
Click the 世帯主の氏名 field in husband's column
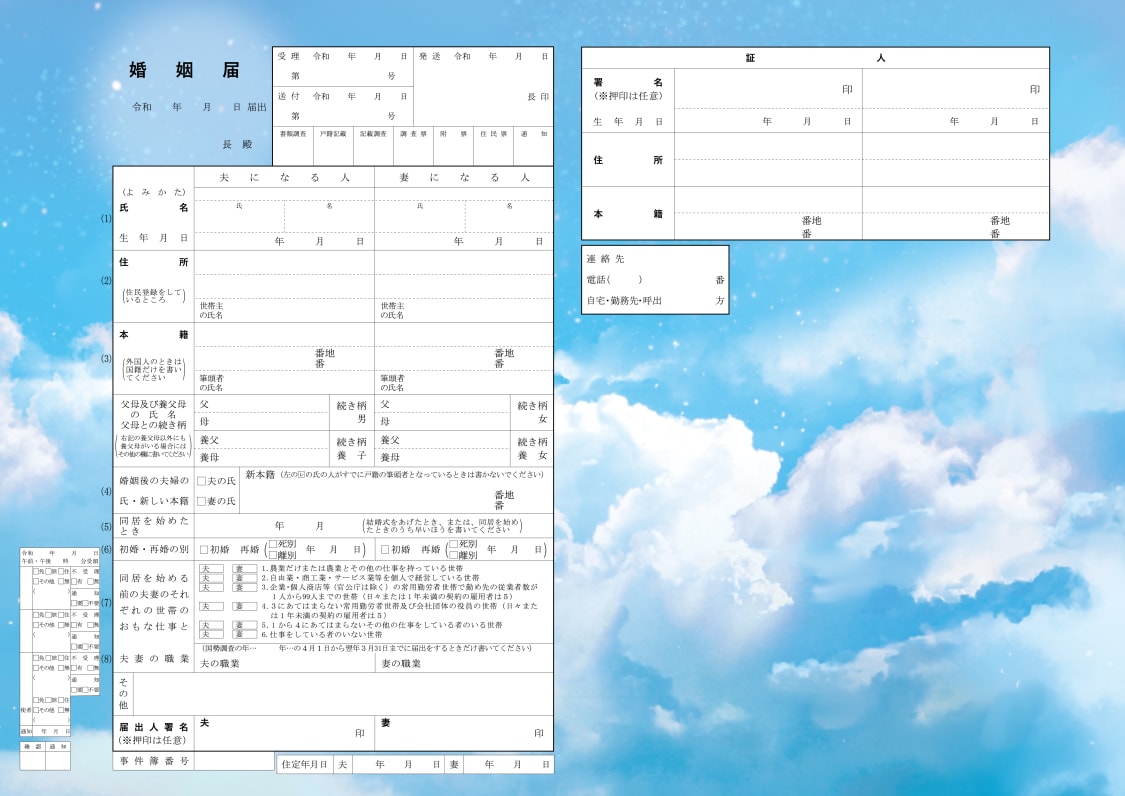pos(284,310)
